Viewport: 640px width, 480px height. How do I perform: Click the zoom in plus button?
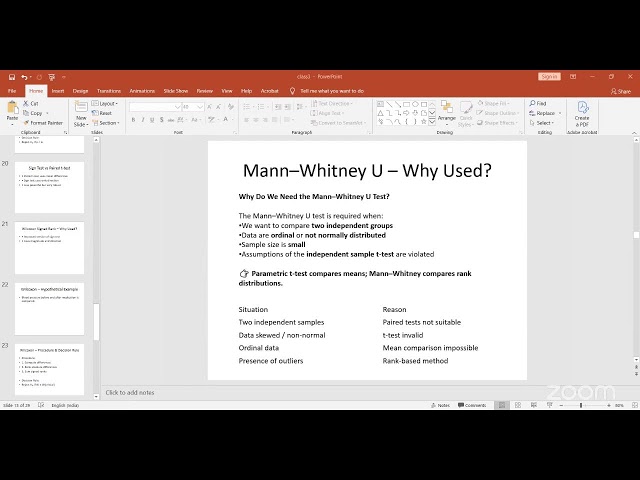[609, 405]
